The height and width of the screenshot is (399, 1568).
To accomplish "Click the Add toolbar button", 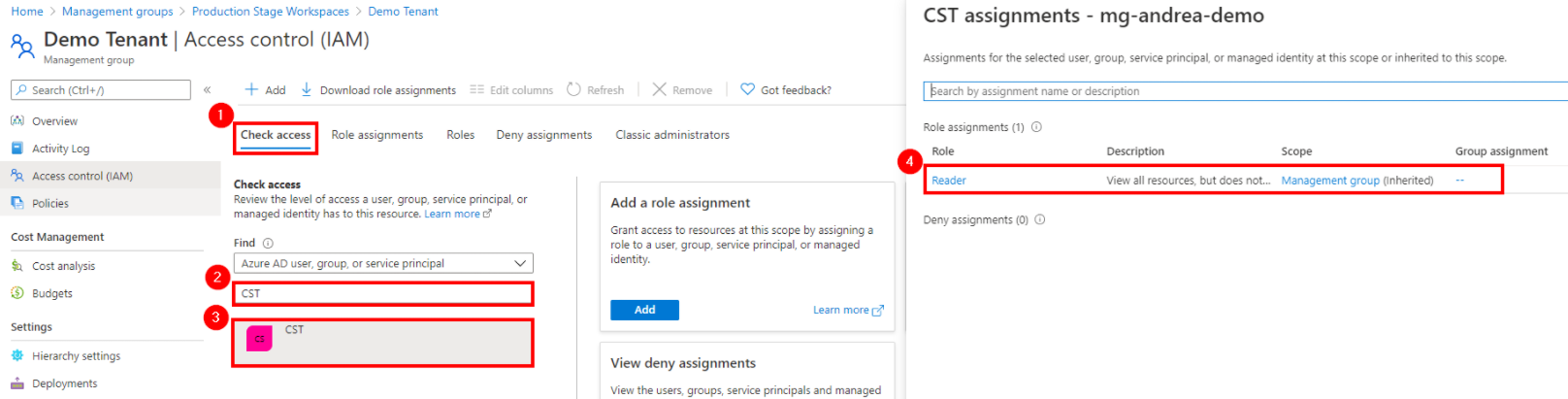I will point(265,90).
